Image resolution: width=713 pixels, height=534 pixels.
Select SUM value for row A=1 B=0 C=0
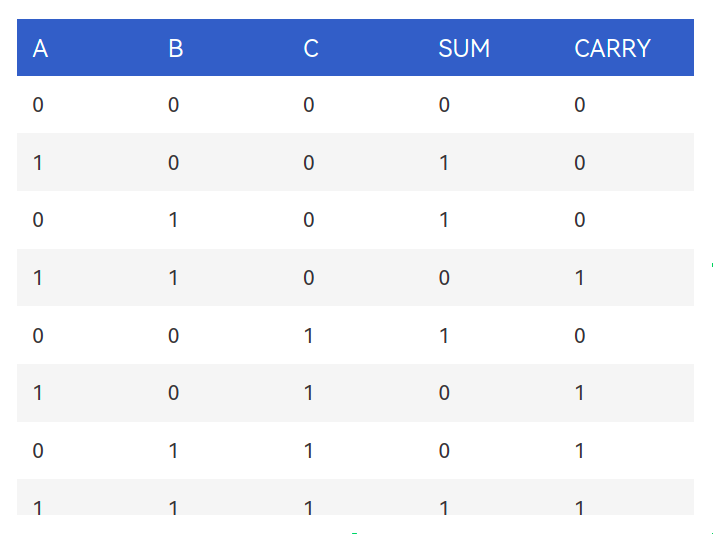click(x=444, y=163)
